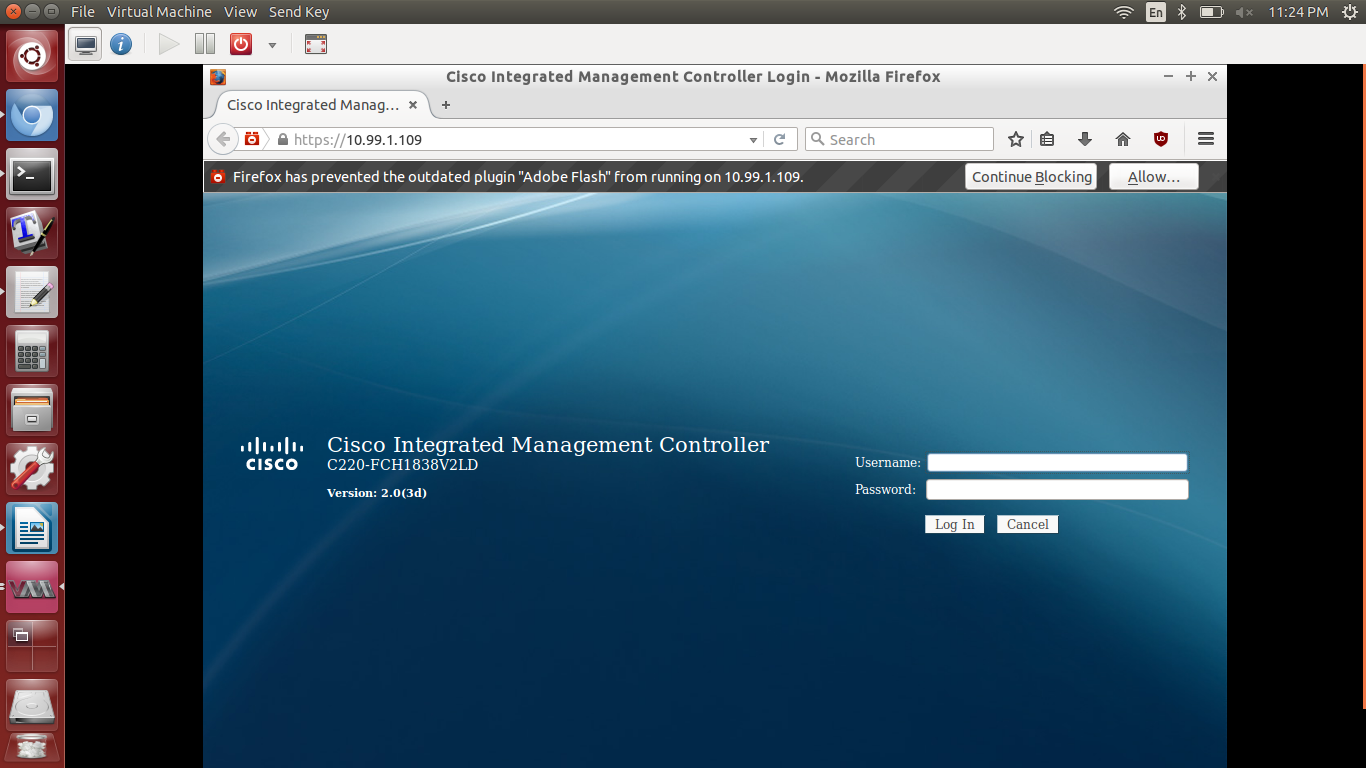Open the text editor pencil notepad icon
The width and height of the screenshot is (1366, 768).
tap(32, 293)
